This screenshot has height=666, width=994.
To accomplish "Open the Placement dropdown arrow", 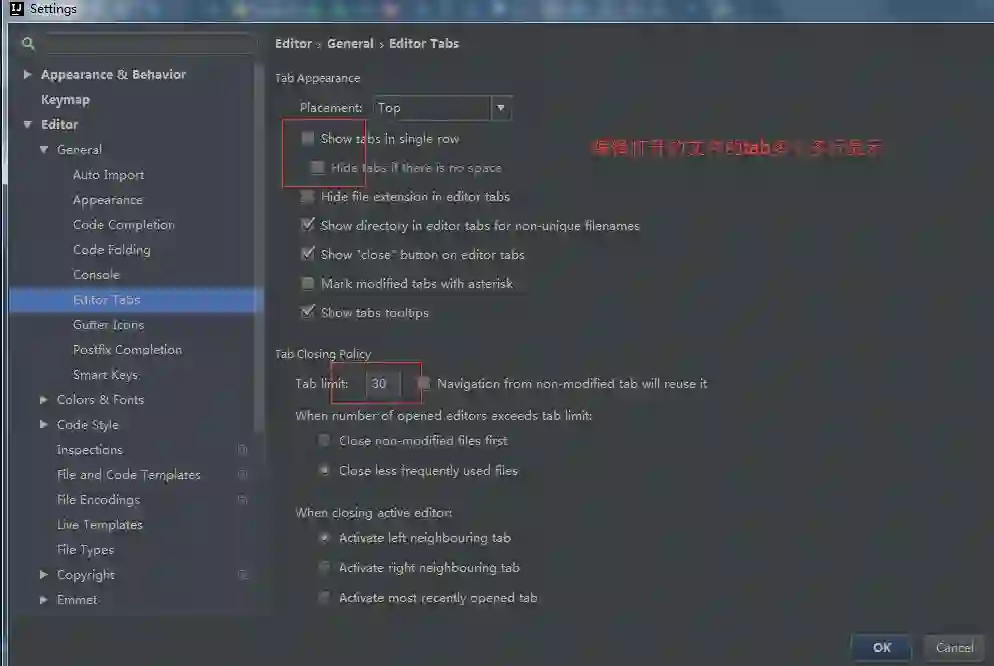I will (501, 108).
